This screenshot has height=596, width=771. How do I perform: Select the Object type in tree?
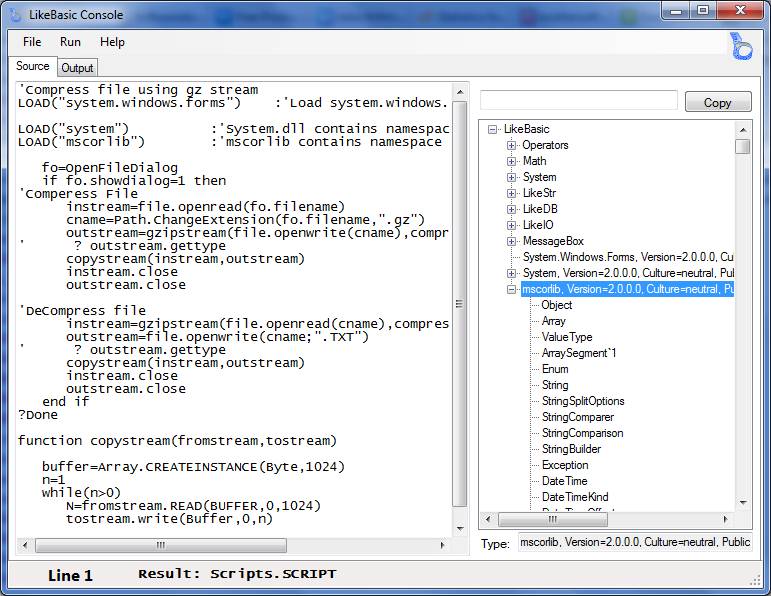[557, 305]
